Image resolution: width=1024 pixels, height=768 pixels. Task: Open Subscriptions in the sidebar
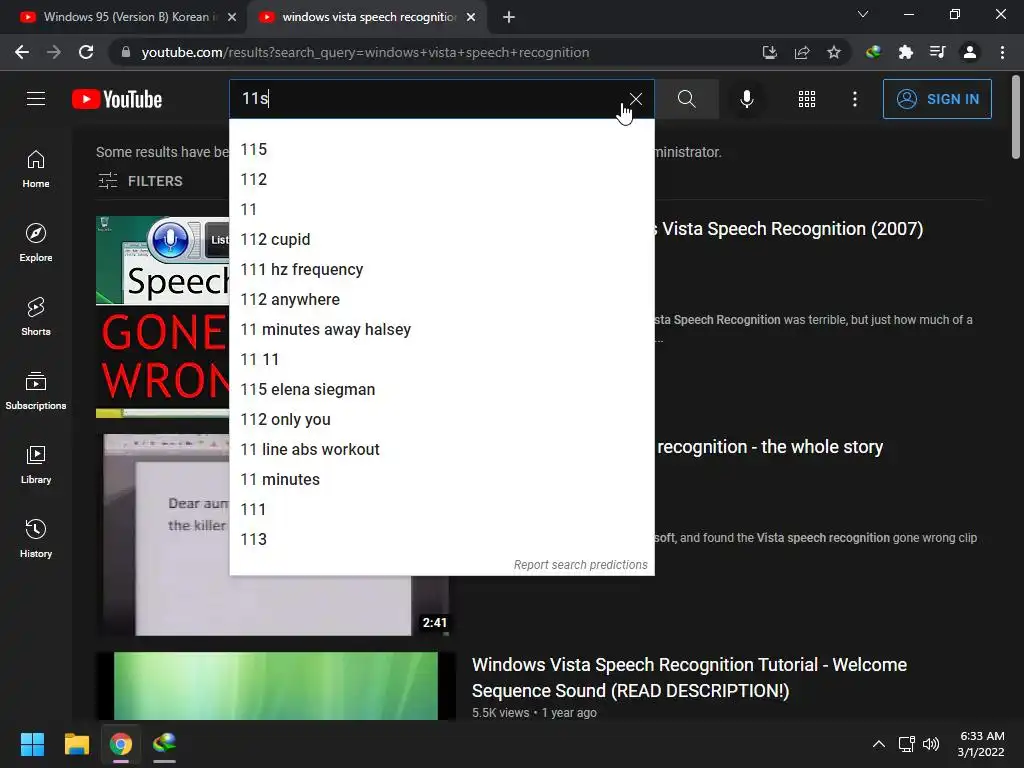click(36, 391)
